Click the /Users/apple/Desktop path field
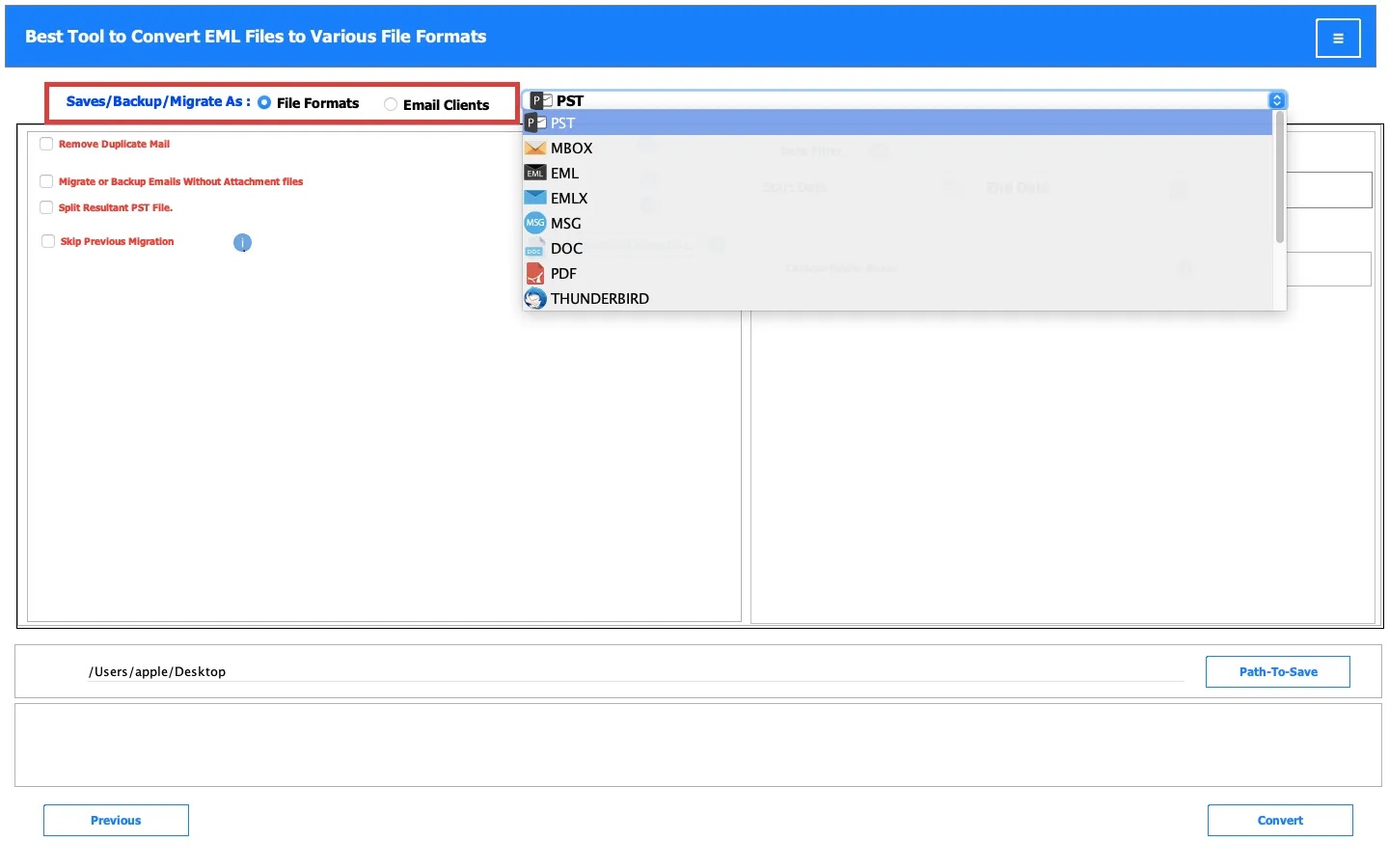 coord(636,672)
